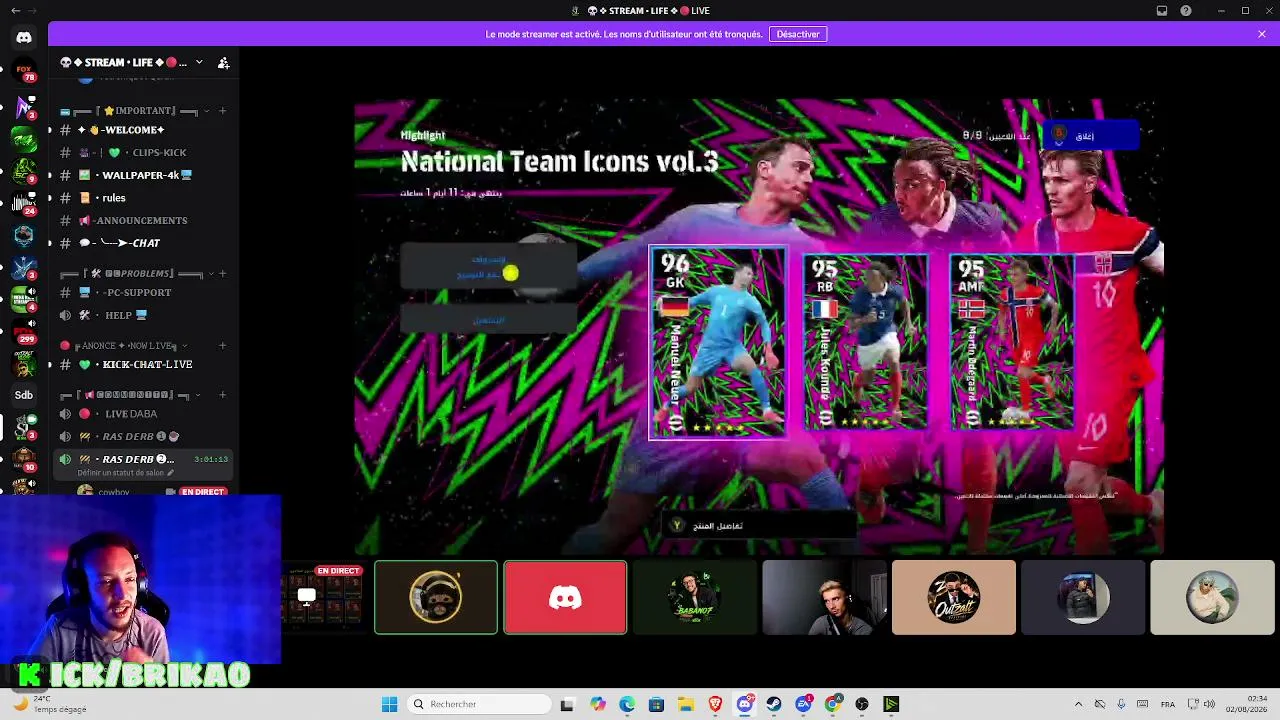Open Brave browser from the taskbar
This screenshot has height=720, width=1280.
pos(715,704)
